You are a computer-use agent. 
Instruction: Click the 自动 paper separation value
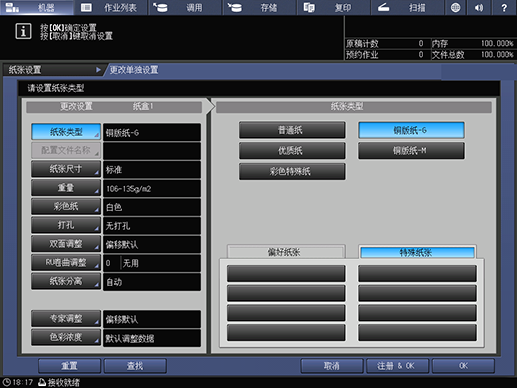[152, 282]
